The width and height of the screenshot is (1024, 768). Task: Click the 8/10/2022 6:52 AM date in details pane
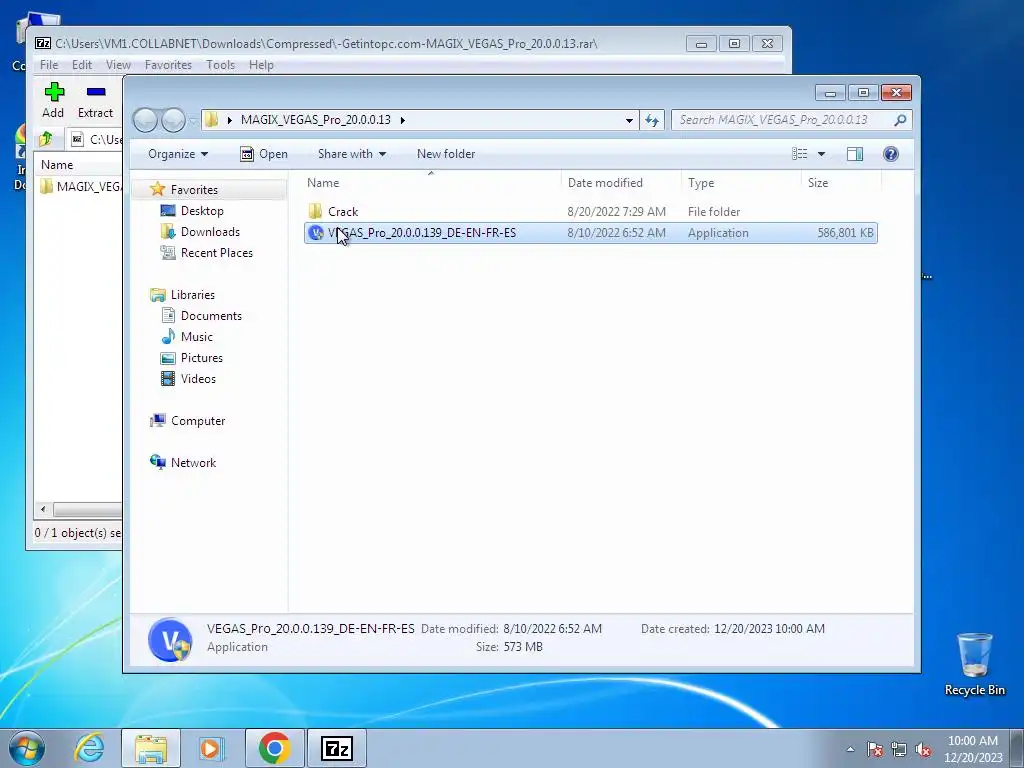coord(552,629)
